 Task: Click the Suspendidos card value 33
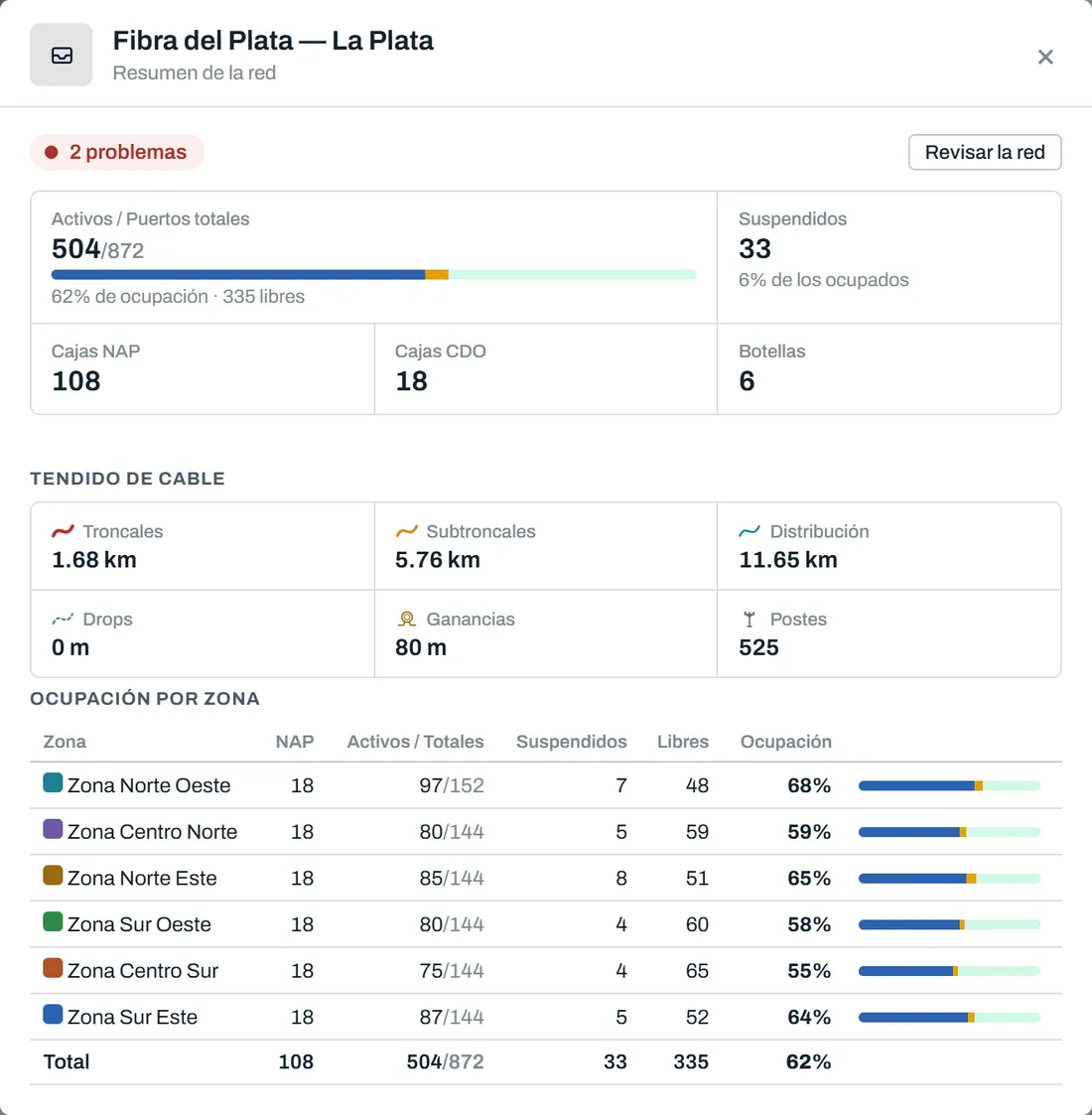click(755, 249)
